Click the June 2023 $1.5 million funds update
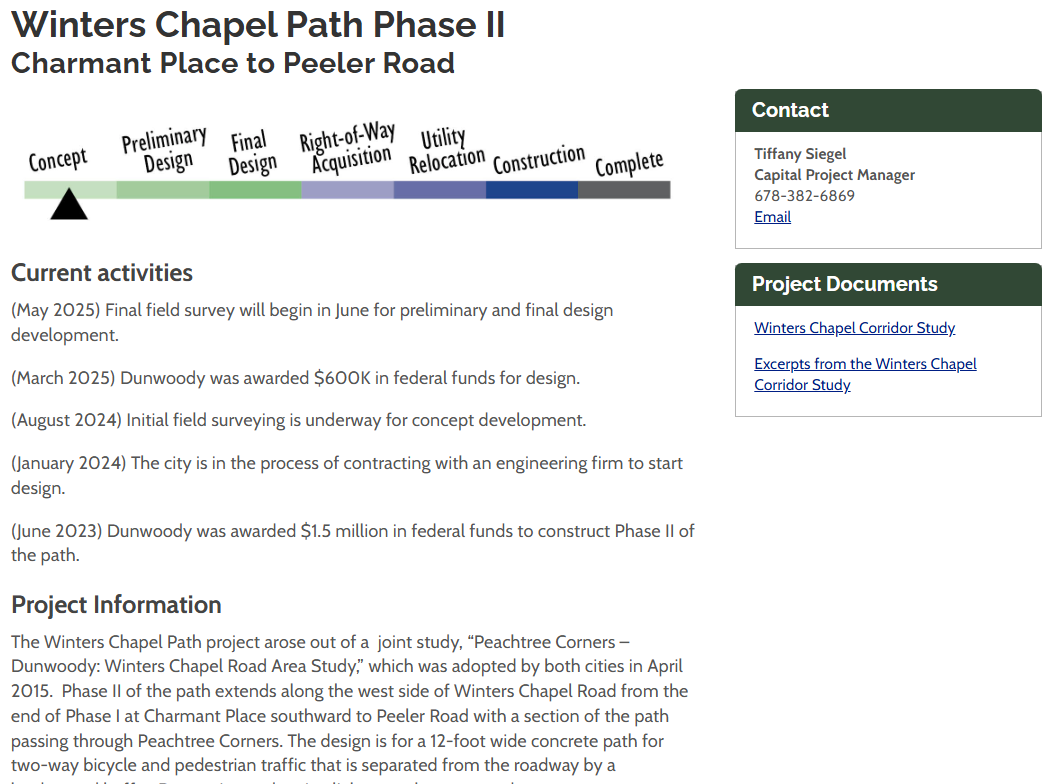 point(353,543)
